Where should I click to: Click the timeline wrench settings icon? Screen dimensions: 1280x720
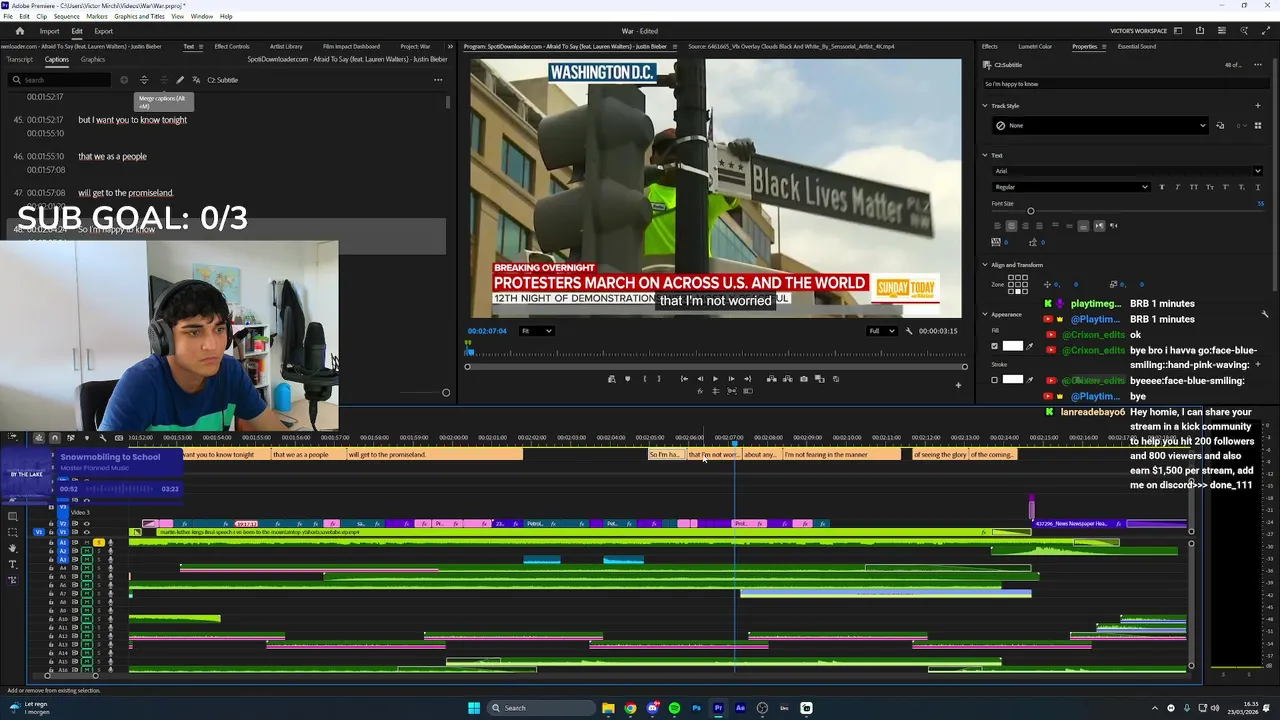[102, 438]
